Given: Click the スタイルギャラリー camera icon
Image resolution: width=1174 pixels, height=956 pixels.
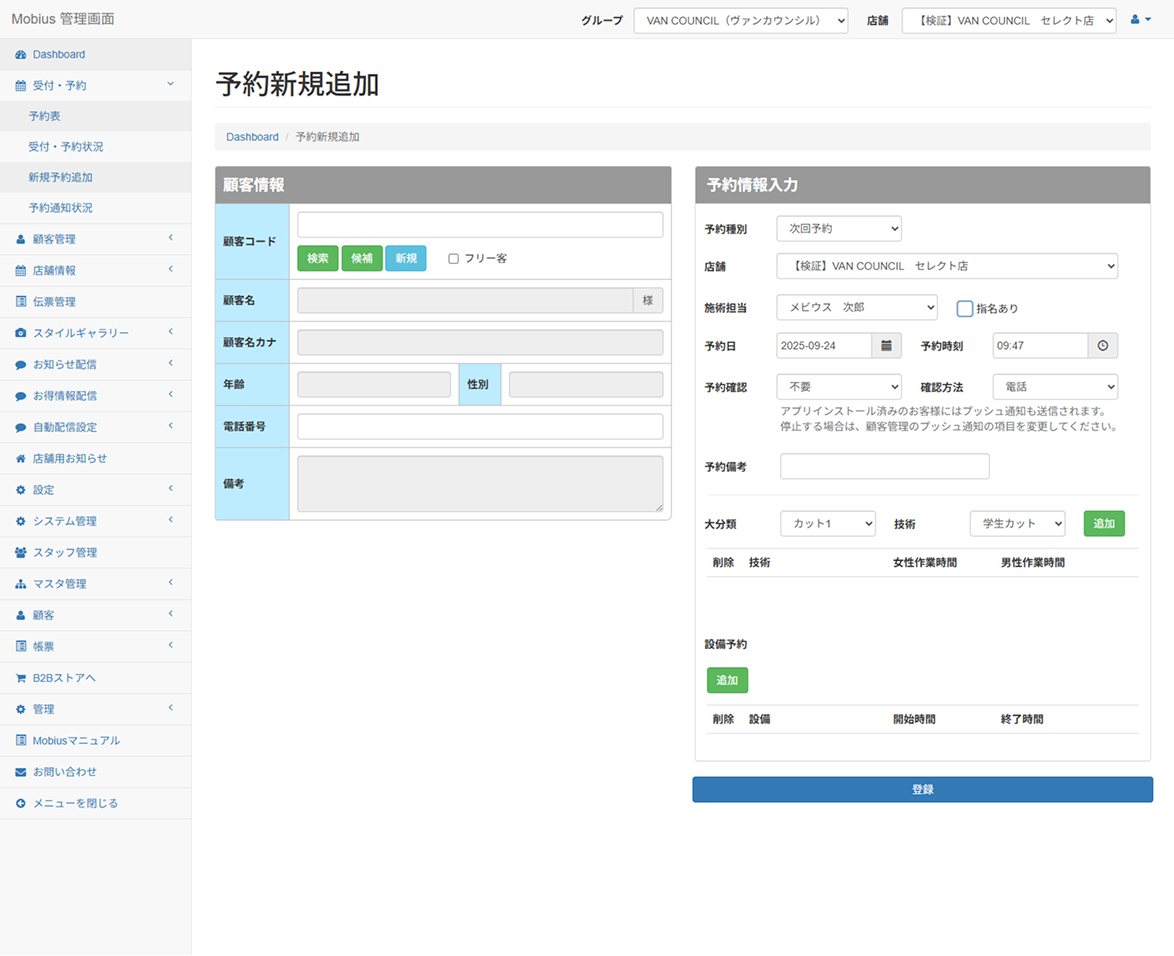Looking at the screenshot, I should pyautogui.click(x=21, y=333).
